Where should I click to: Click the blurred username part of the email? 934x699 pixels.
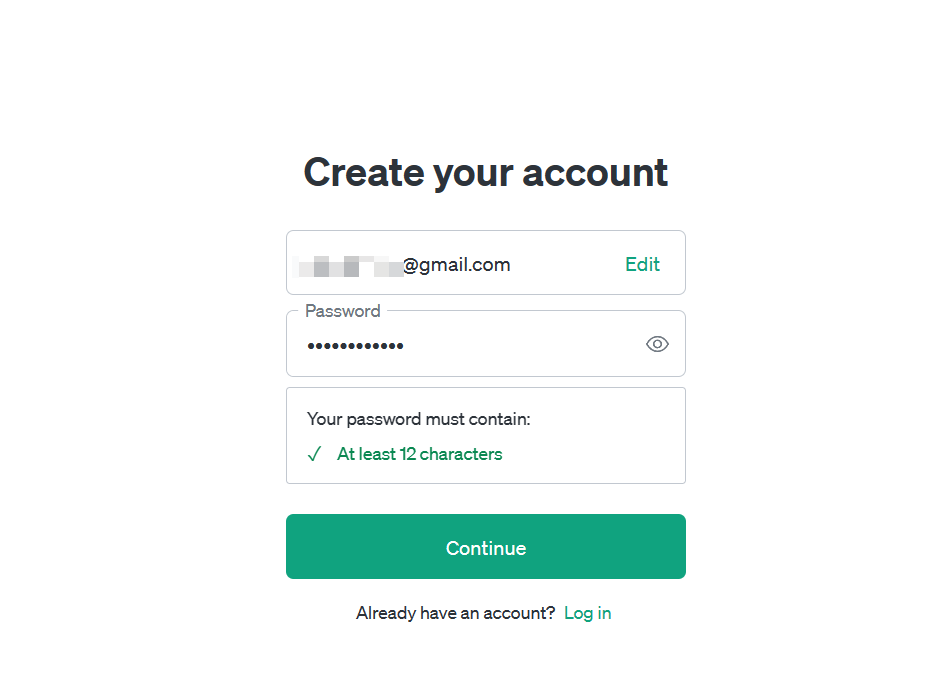pyautogui.click(x=351, y=265)
